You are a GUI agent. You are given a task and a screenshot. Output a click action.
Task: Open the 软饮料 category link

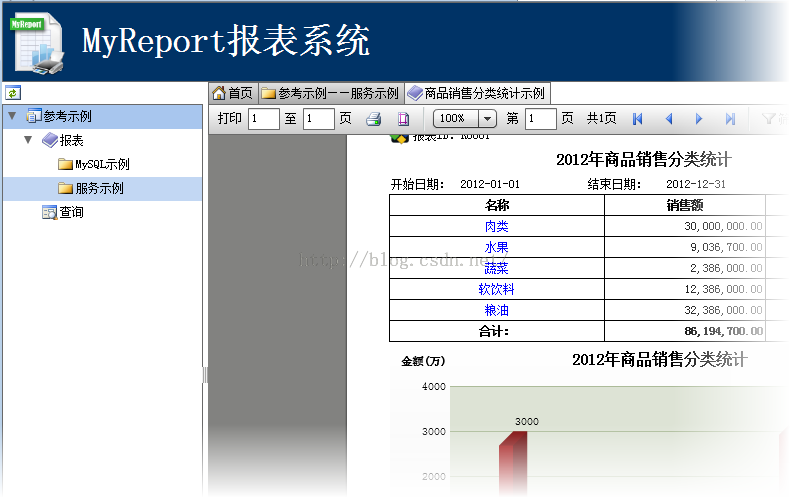coord(496,289)
